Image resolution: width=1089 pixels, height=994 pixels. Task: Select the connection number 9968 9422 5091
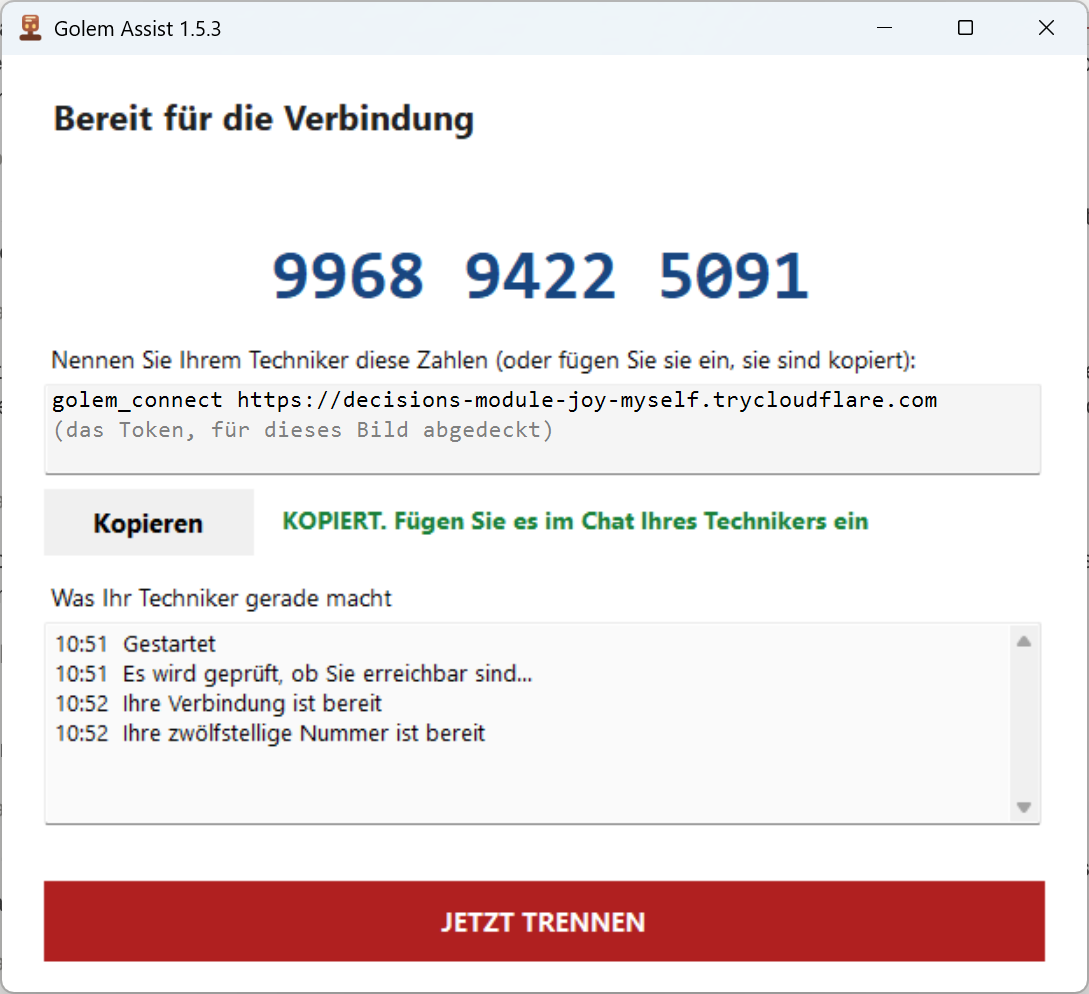pos(540,276)
